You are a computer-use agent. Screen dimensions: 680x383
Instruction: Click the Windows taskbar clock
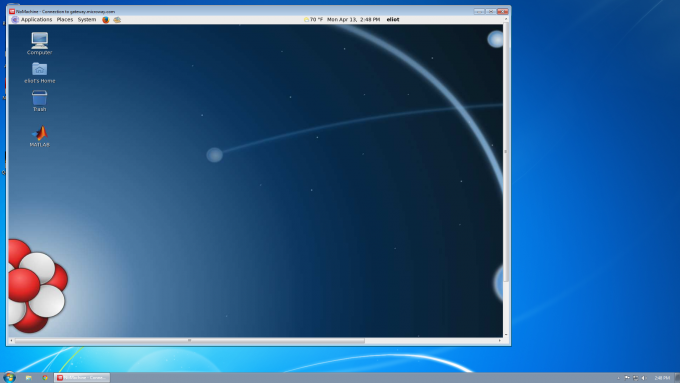(662, 378)
